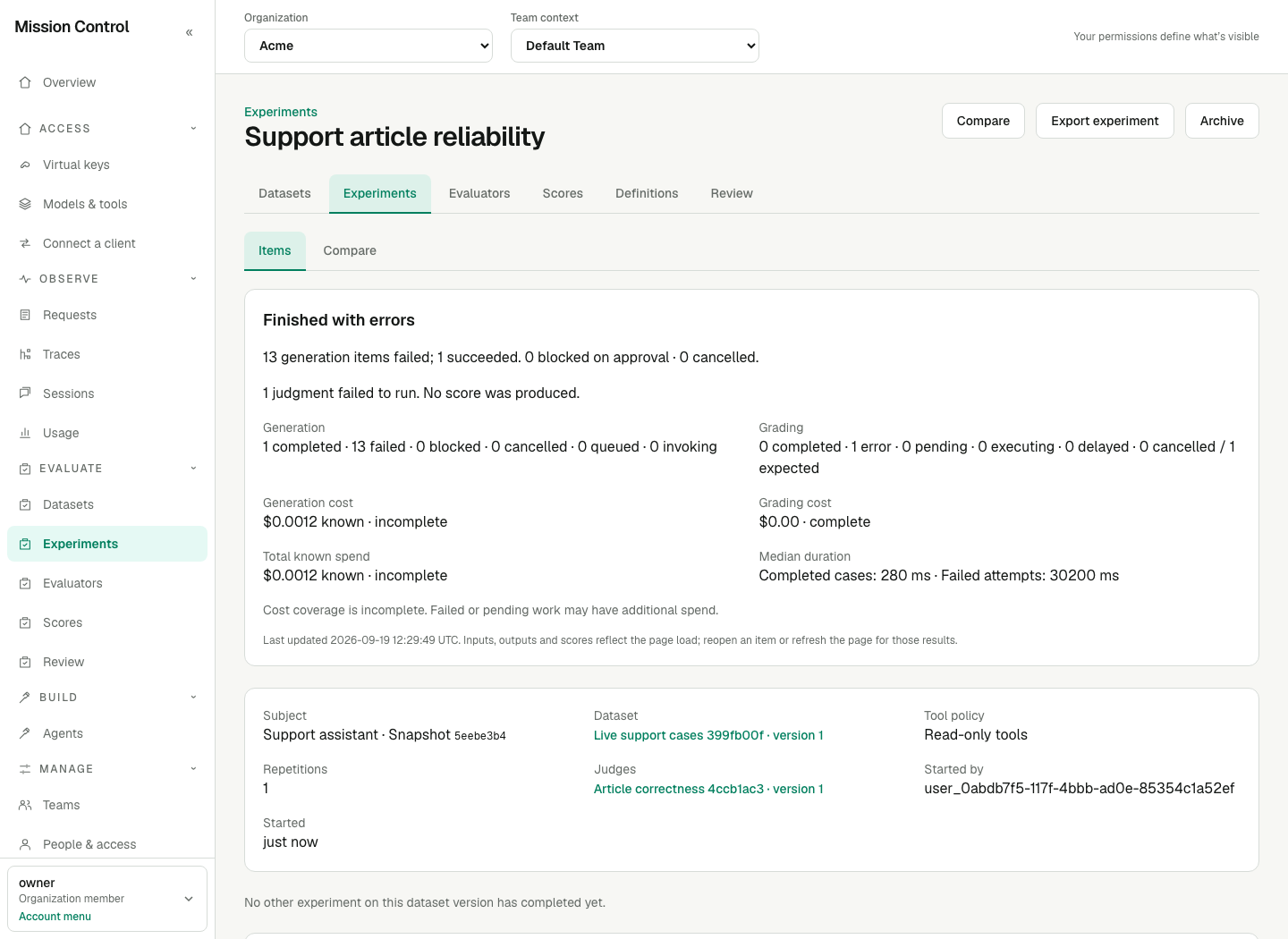1288x939 pixels.
Task: Collapse the EVALUATE section
Action: click(x=193, y=469)
